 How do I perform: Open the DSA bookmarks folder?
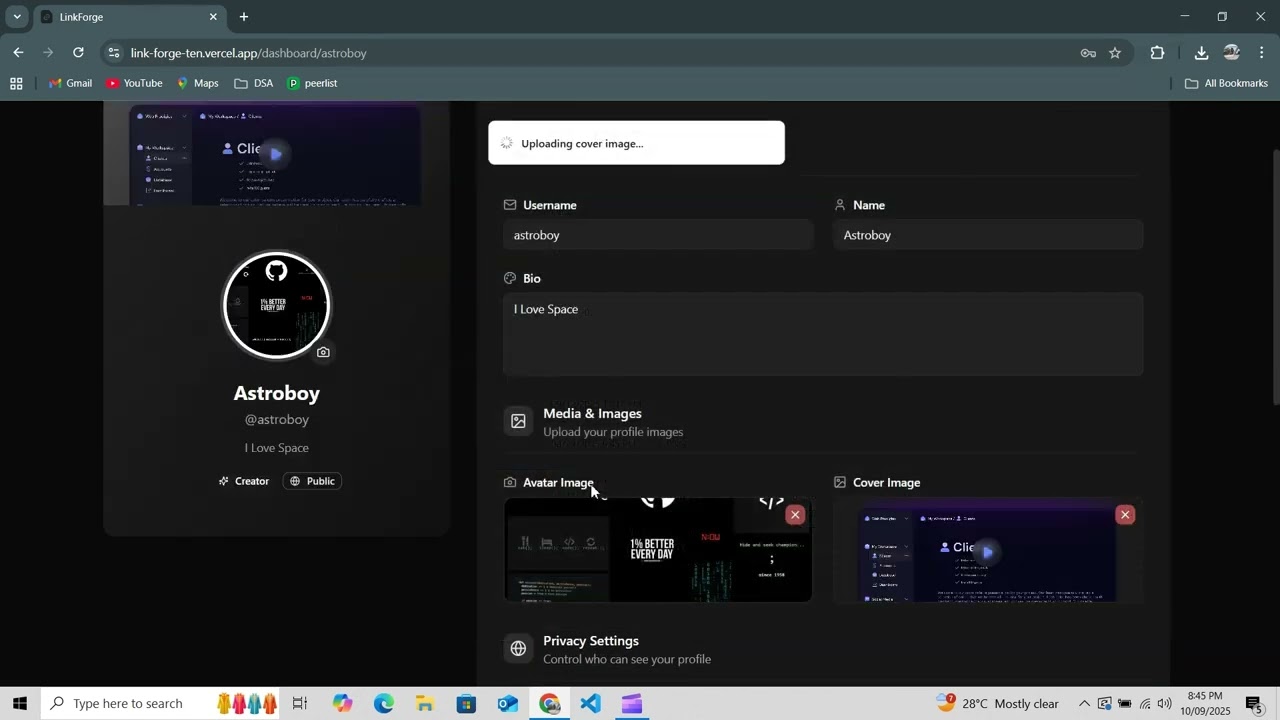tap(253, 83)
